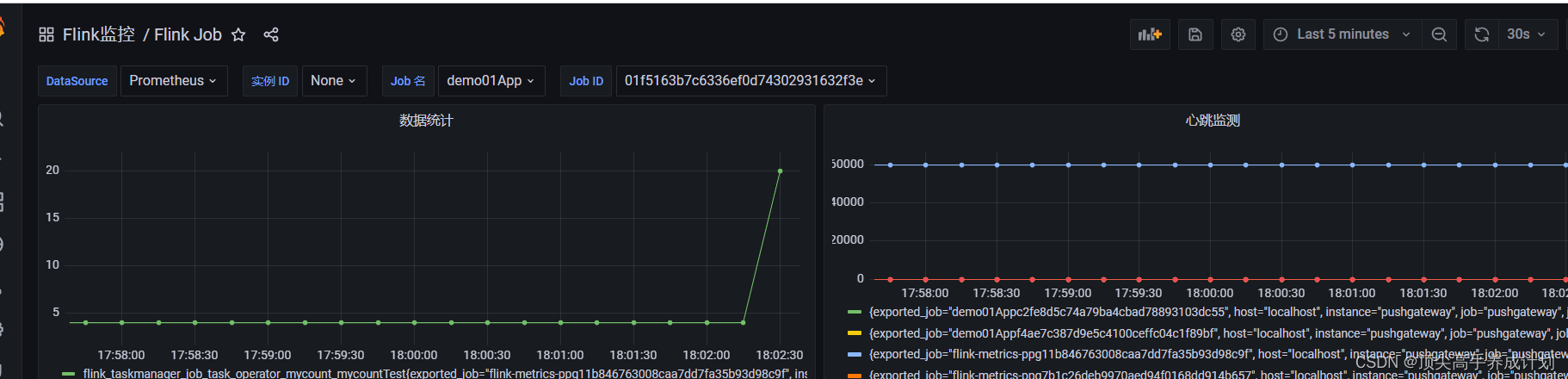Screen dimensions: 1568x379
Task: Refresh the dashboard now
Action: [x=1481, y=34]
